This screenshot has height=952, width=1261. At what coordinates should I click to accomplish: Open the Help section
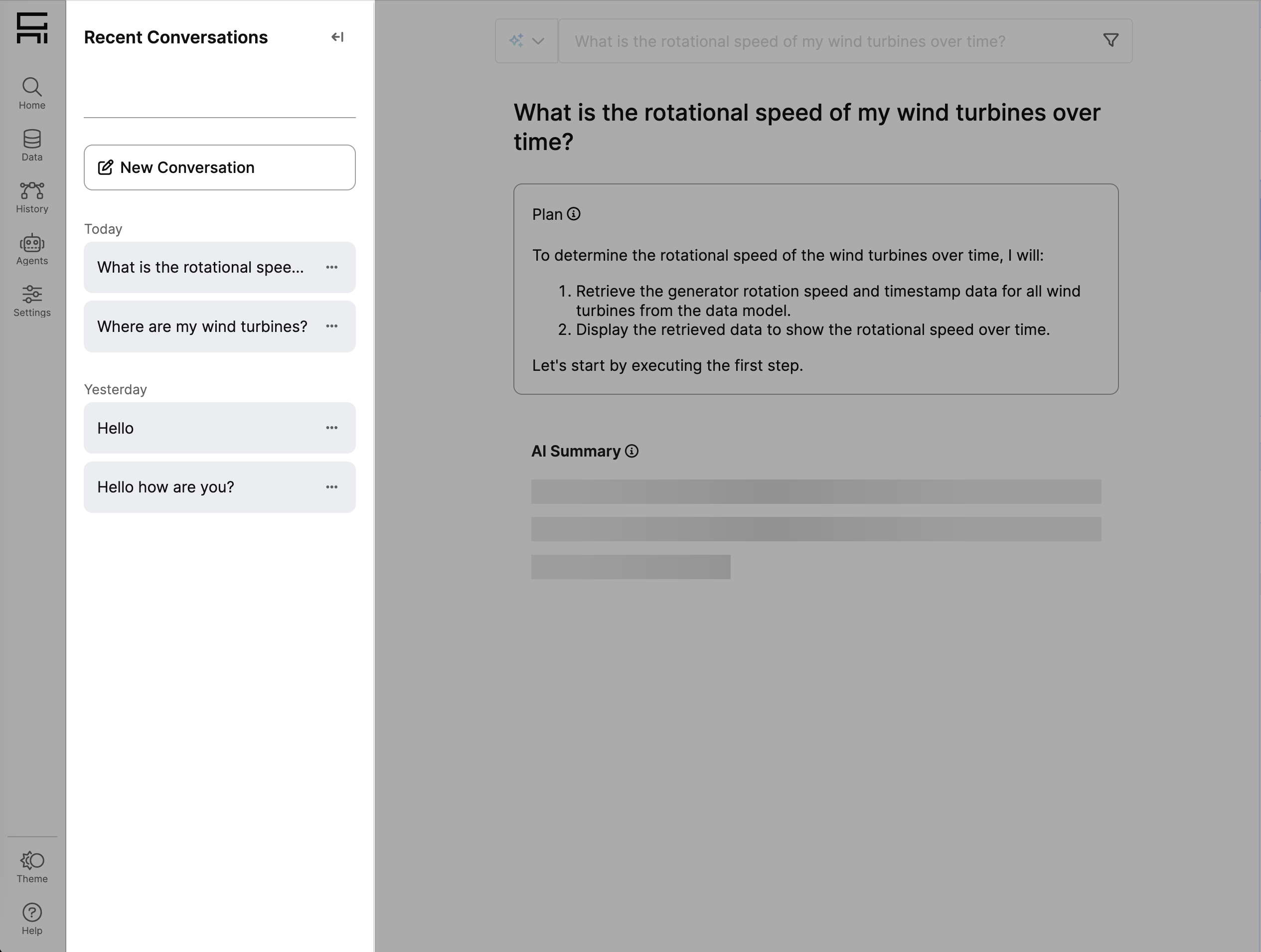coord(32,919)
